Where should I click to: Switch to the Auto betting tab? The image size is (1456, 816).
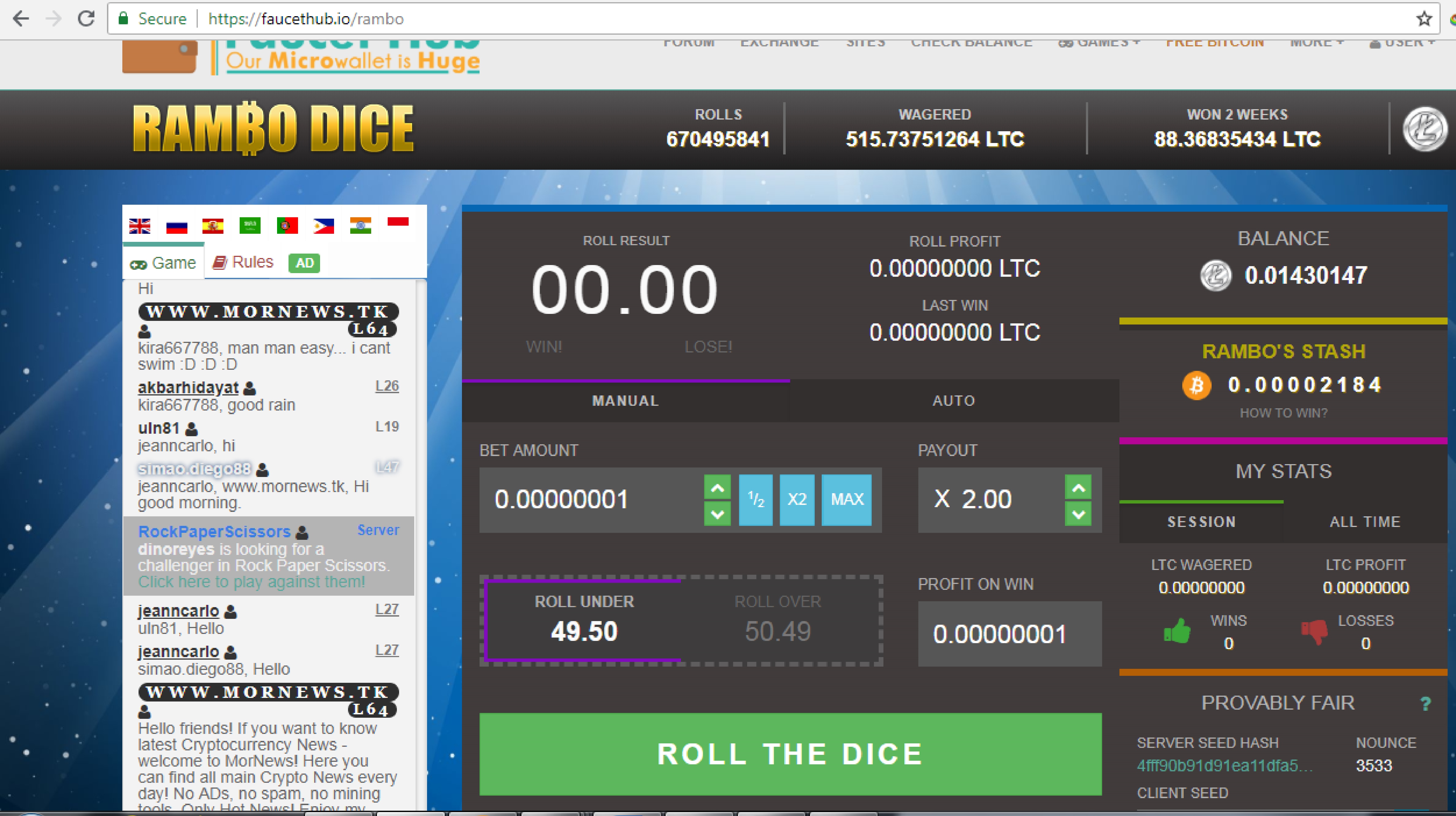tap(954, 401)
